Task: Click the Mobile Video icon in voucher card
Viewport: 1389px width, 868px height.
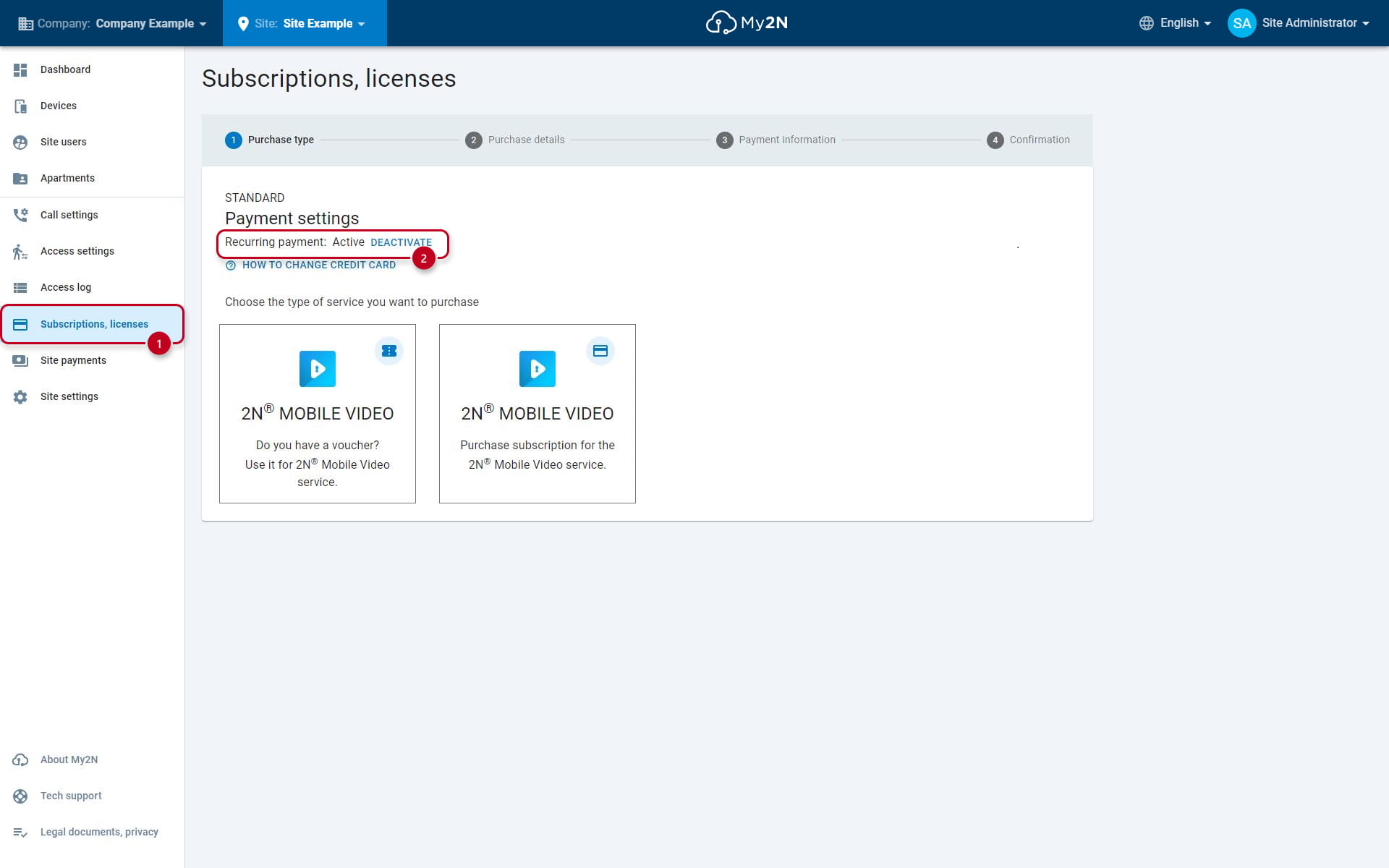Action: (318, 369)
